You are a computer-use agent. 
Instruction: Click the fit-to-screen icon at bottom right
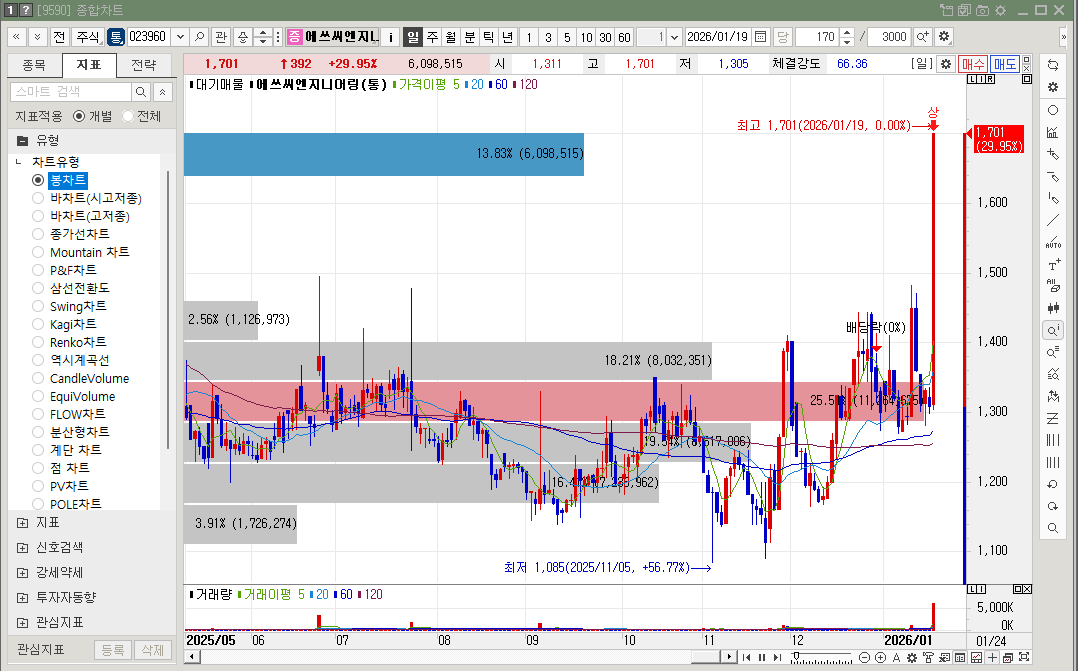pos(1024,657)
